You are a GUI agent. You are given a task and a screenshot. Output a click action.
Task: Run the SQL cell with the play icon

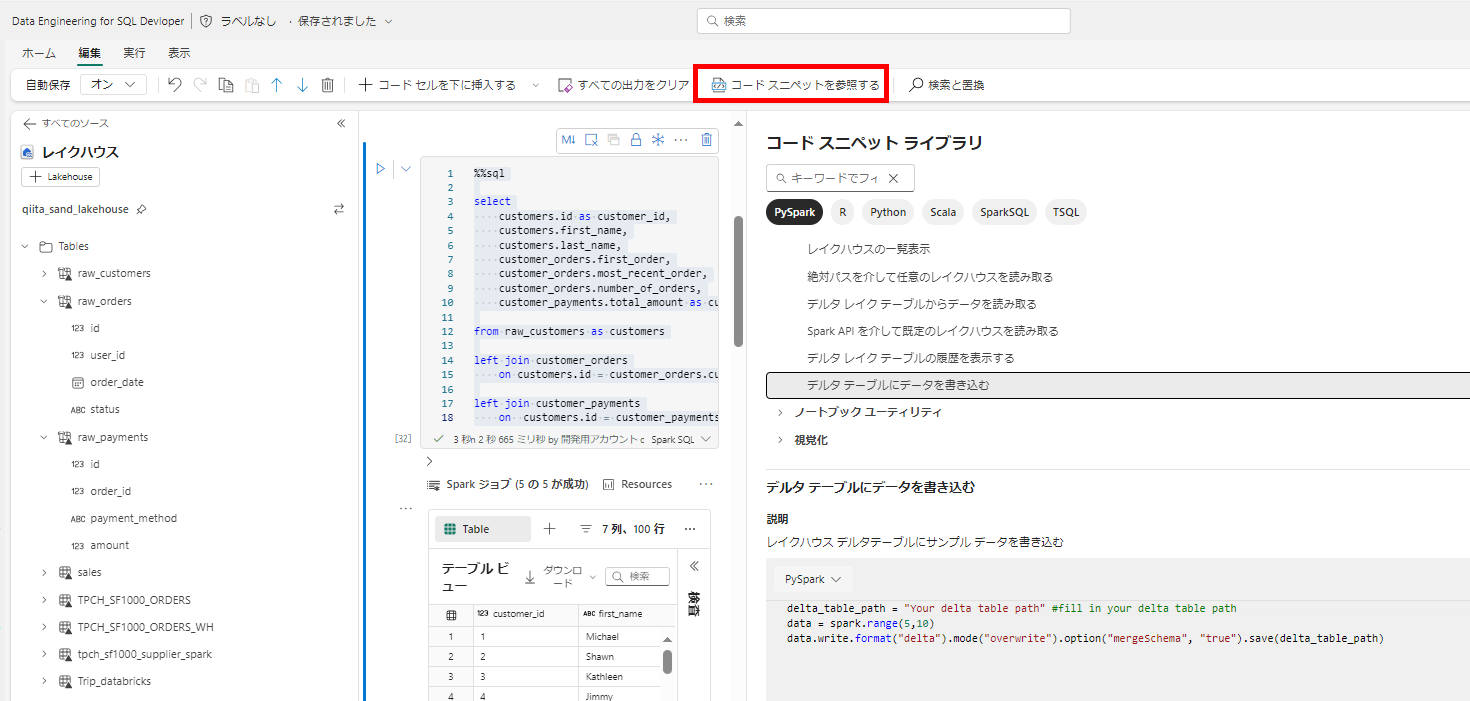pyautogui.click(x=380, y=169)
